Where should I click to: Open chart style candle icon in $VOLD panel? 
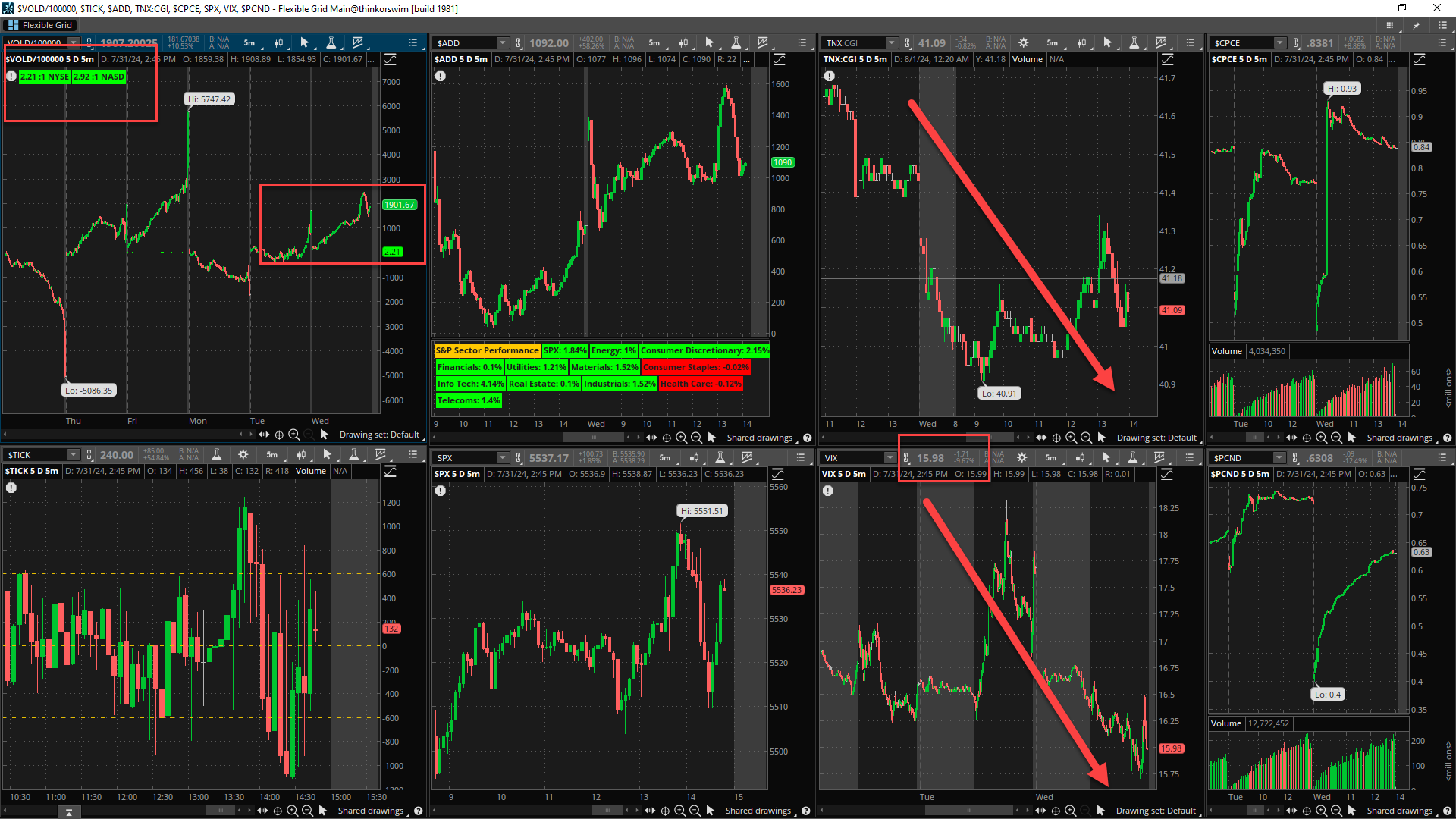coord(278,43)
